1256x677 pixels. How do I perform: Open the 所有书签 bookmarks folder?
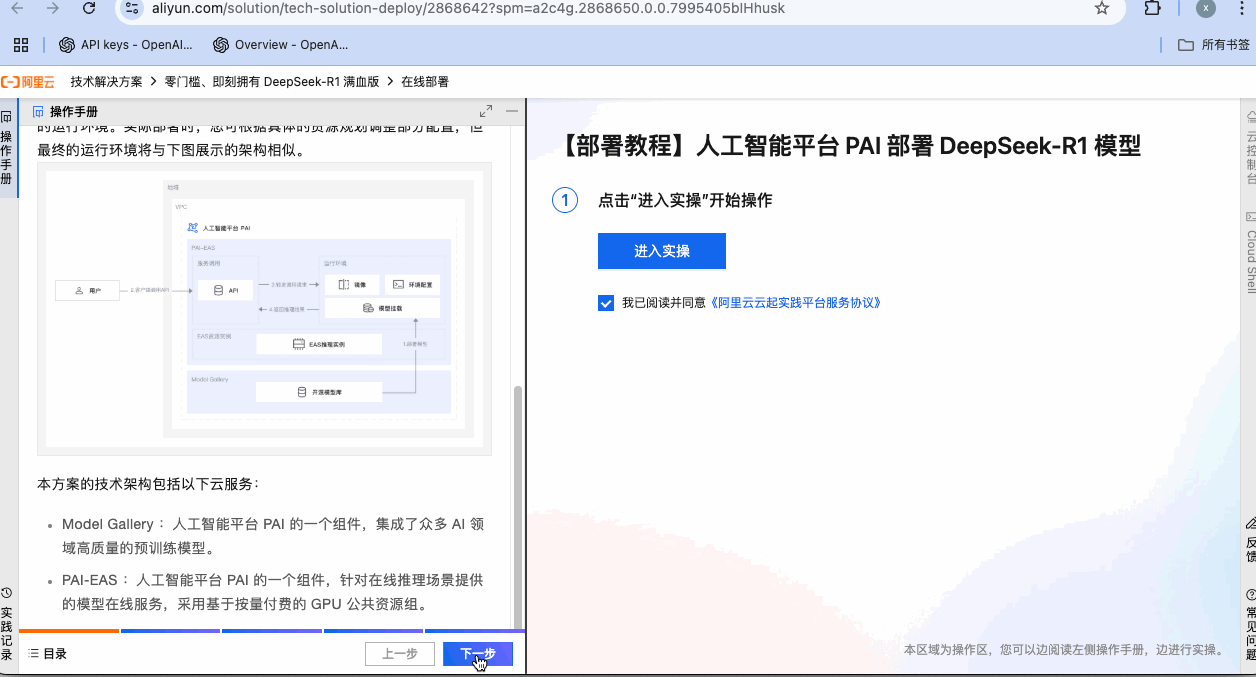(1214, 45)
